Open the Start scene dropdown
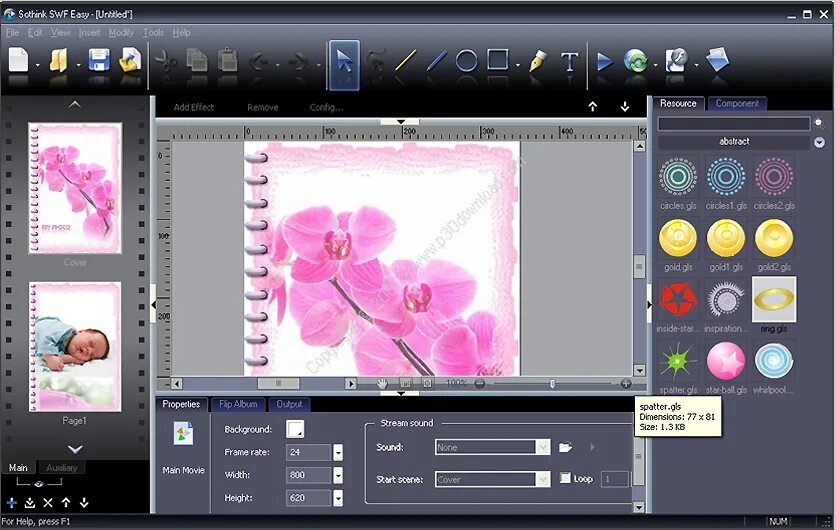The width and height of the screenshot is (836, 530). 543,479
